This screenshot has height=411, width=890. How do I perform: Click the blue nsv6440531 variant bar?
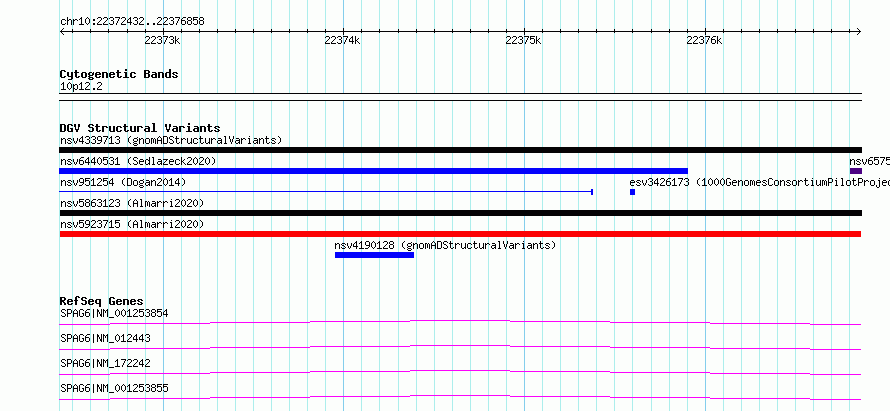[x=373, y=171]
